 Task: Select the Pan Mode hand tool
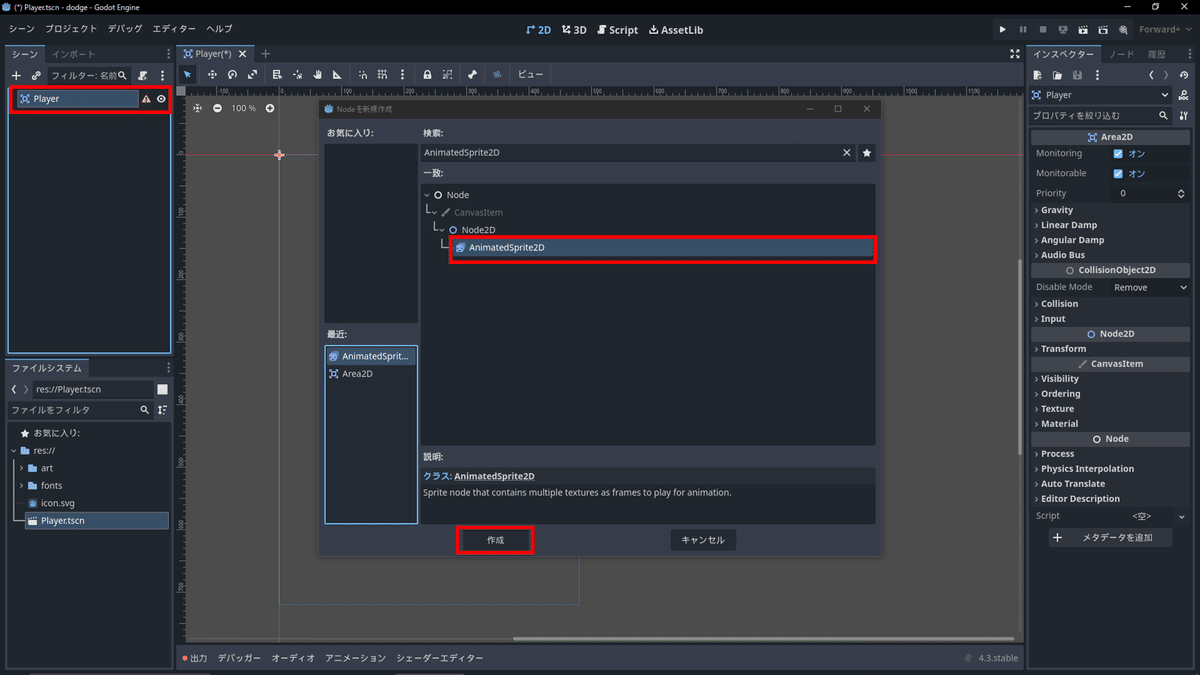317,74
